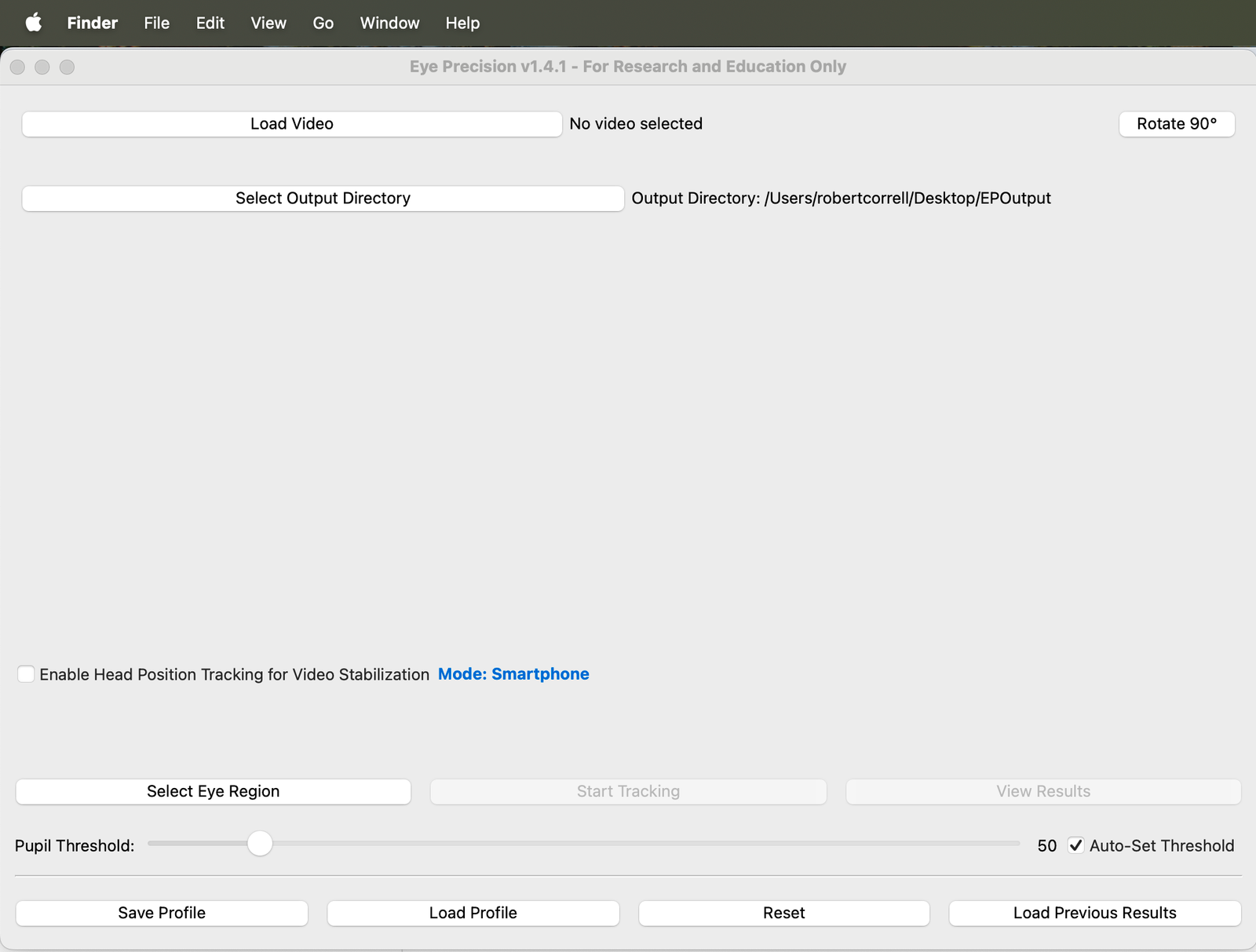Click the Mode: Smartphone link
Image resolution: width=1256 pixels, height=952 pixels.
pos(513,674)
